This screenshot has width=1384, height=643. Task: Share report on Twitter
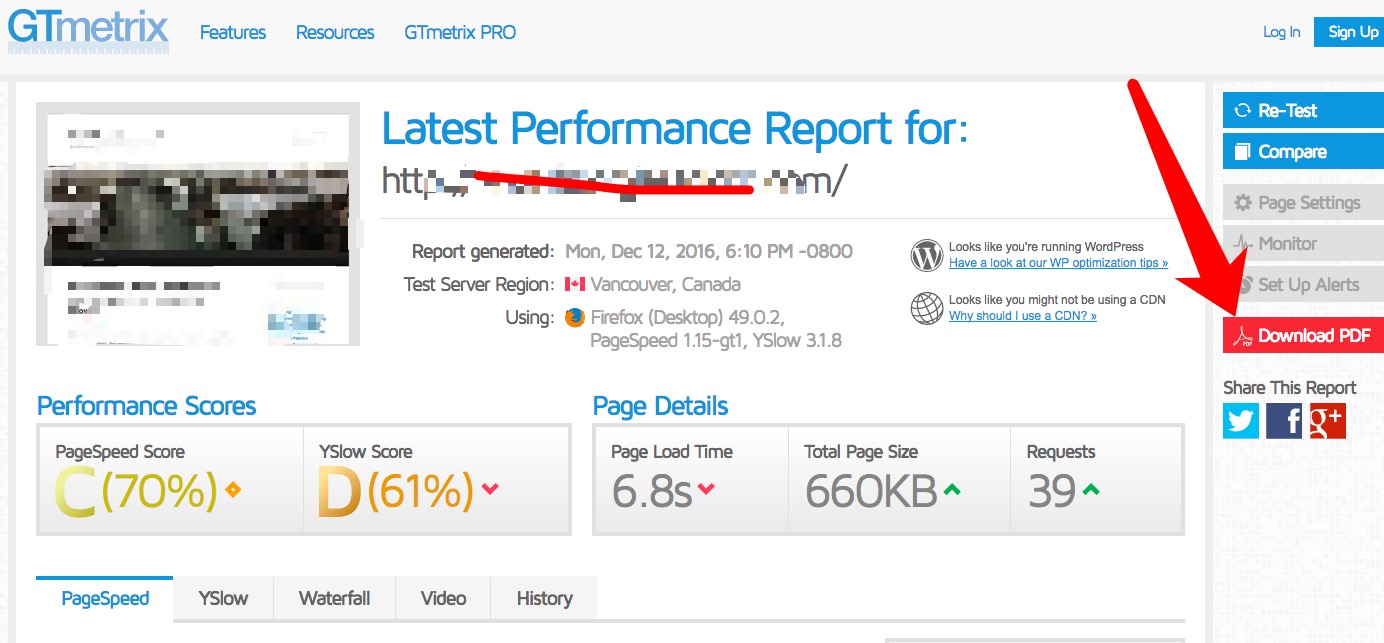pyautogui.click(x=1241, y=421)
